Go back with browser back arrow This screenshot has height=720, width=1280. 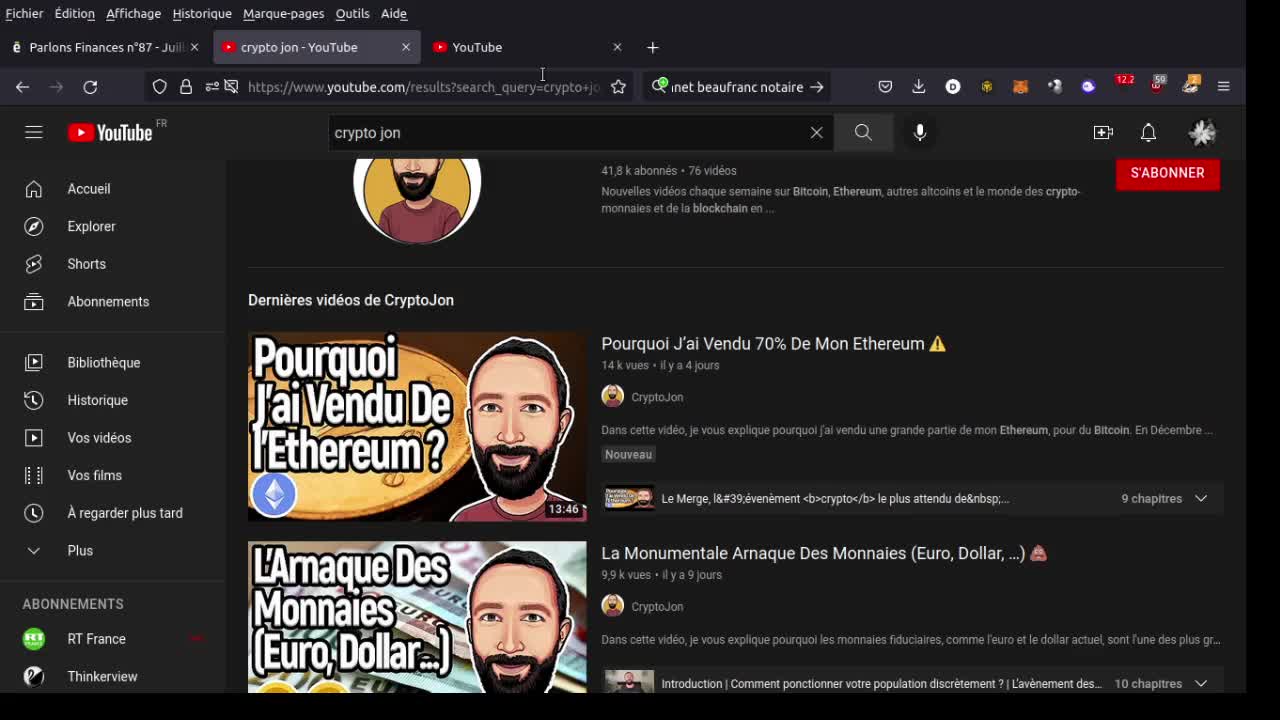(x=22, y=87)
